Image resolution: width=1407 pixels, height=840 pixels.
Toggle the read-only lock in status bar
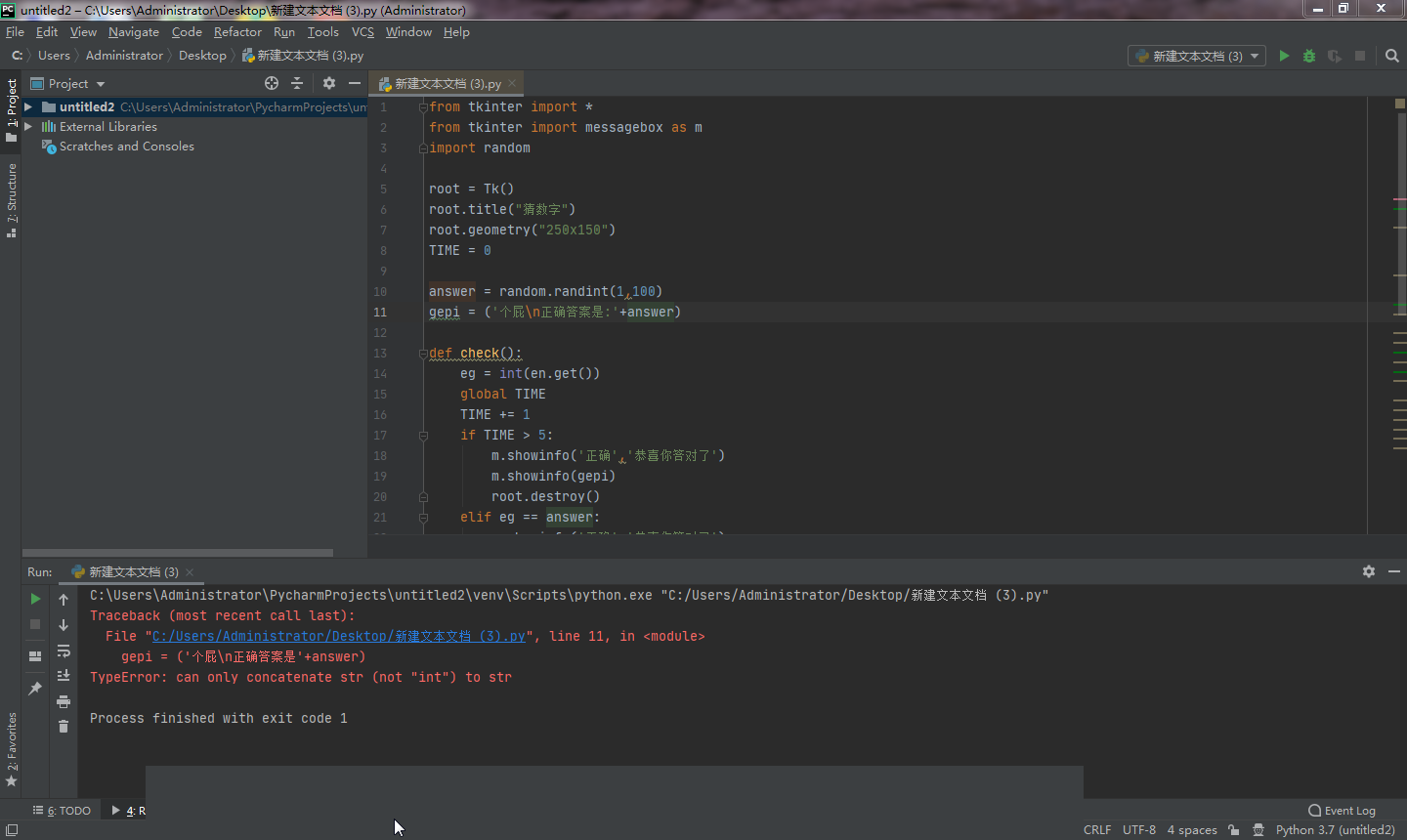(x=1234, y=829)
